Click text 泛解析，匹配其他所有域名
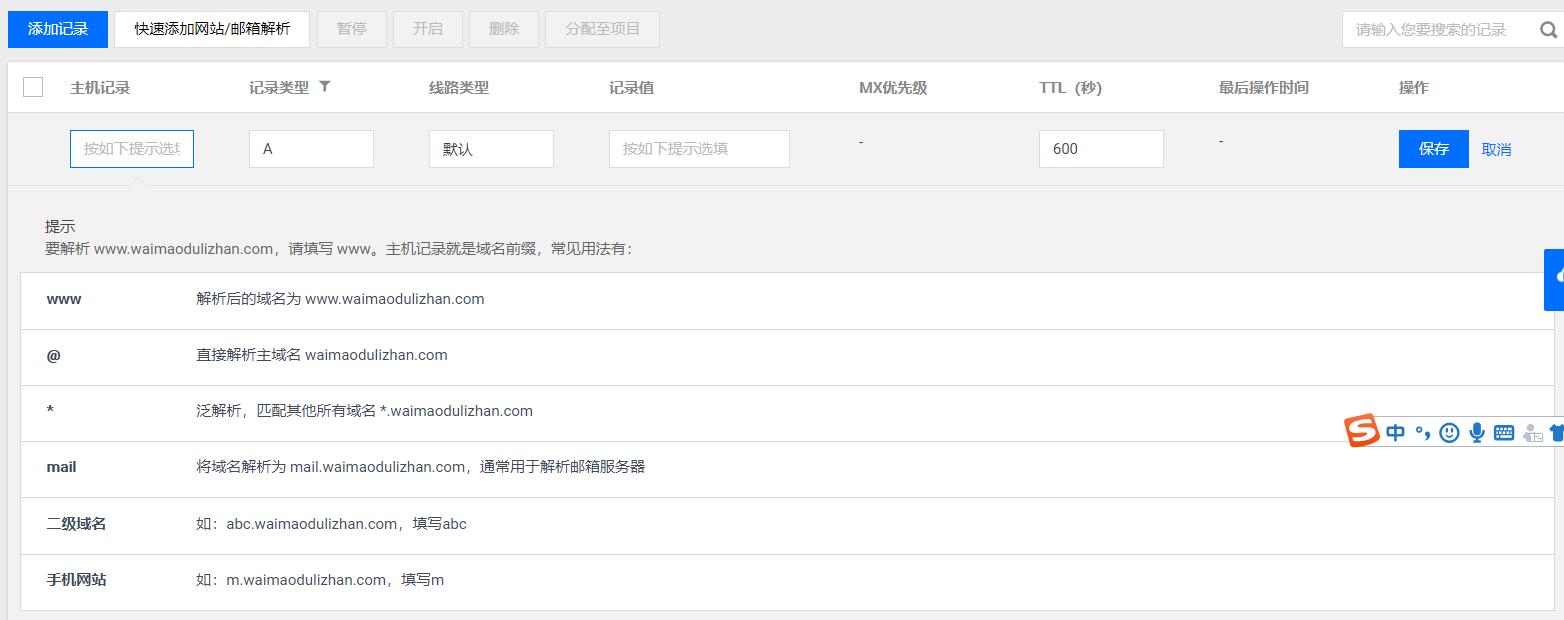 (286, 411)
